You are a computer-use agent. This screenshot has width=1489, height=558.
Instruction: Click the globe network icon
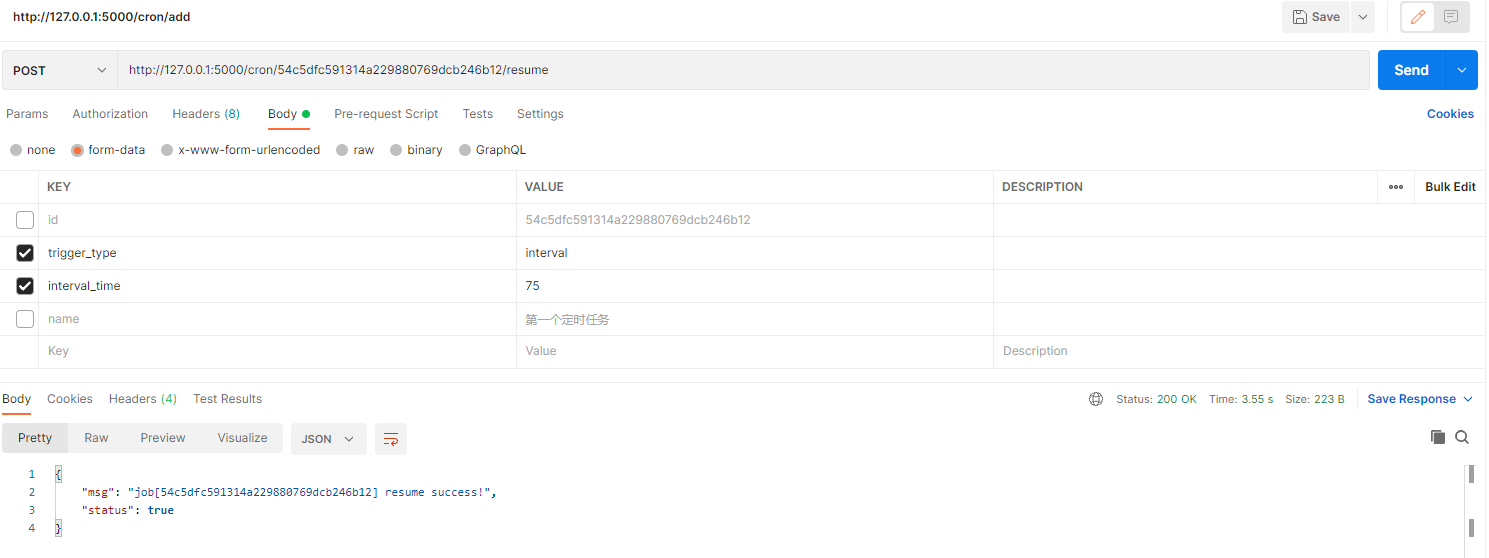click(x=1096, y=399)
